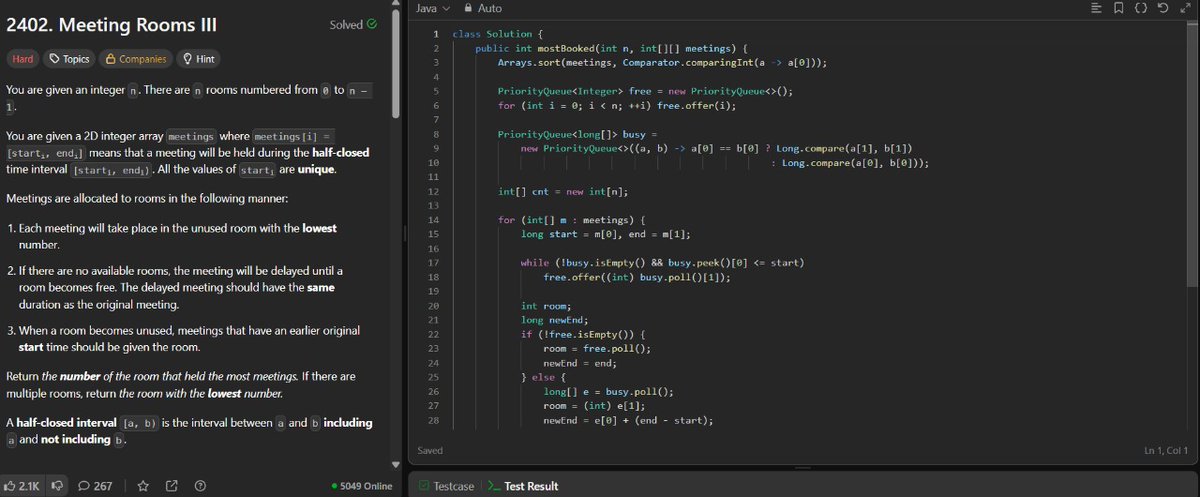Click the bookmark icon in editor toolbar
This screenshot has width=1200, height=497.
[x=1119, y=8]
